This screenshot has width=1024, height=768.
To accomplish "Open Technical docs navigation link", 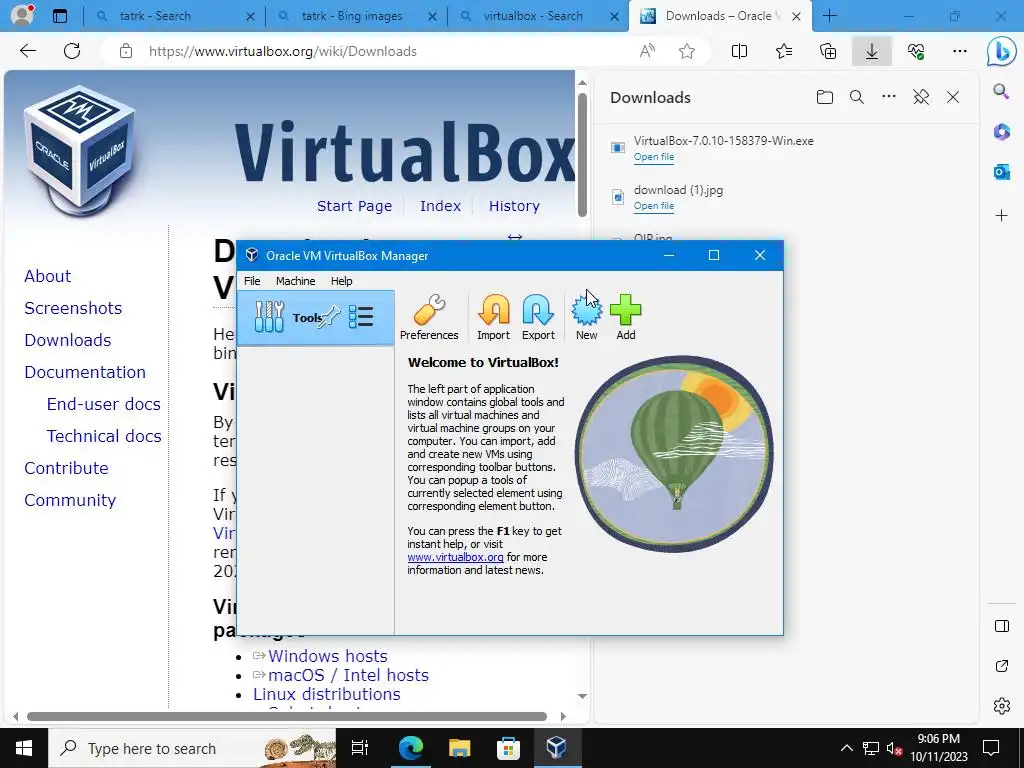I will tap(104, 436).
